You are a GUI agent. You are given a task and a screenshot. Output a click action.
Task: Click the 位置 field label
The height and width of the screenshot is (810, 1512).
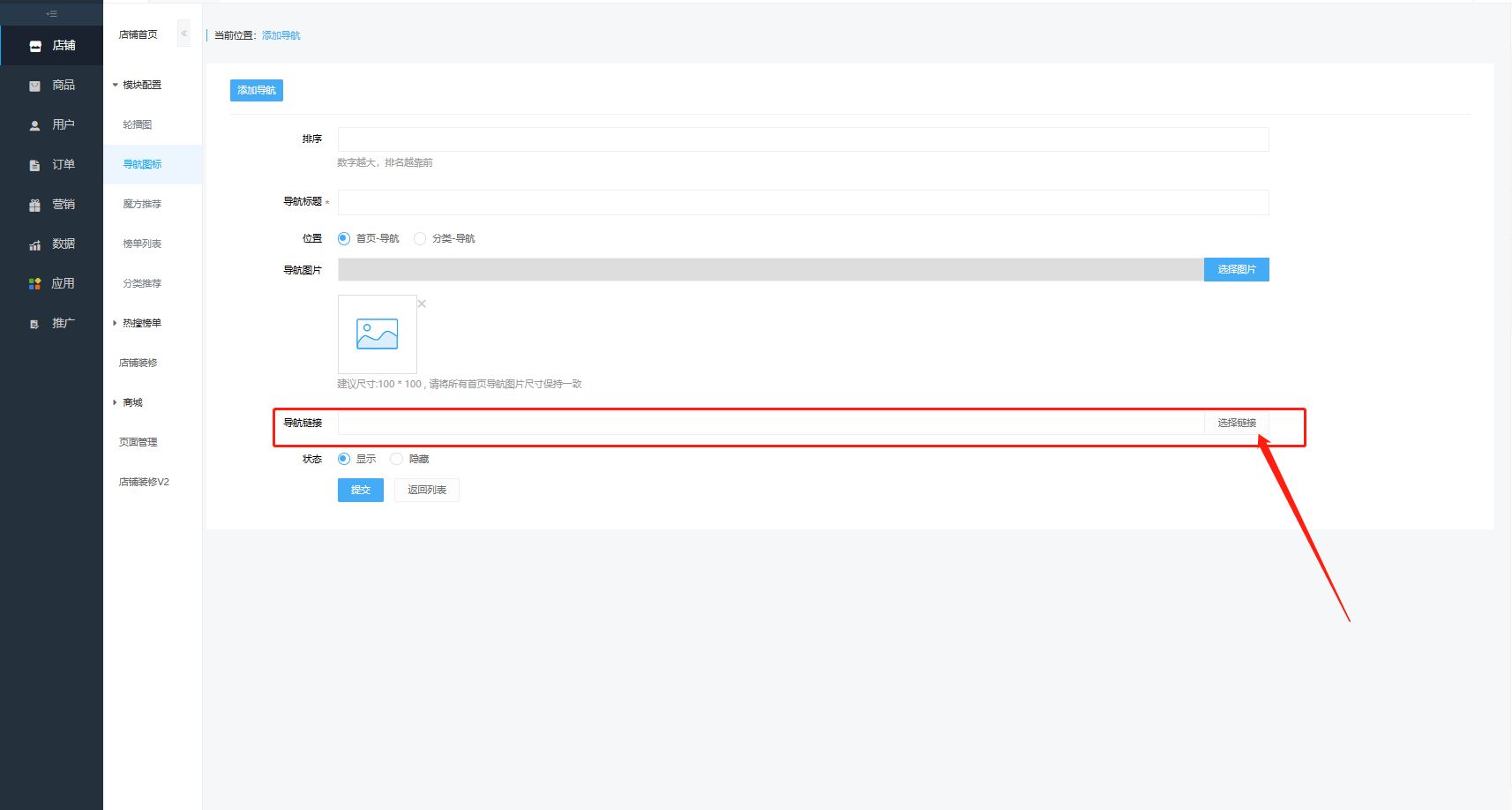[x=312, y=238]
